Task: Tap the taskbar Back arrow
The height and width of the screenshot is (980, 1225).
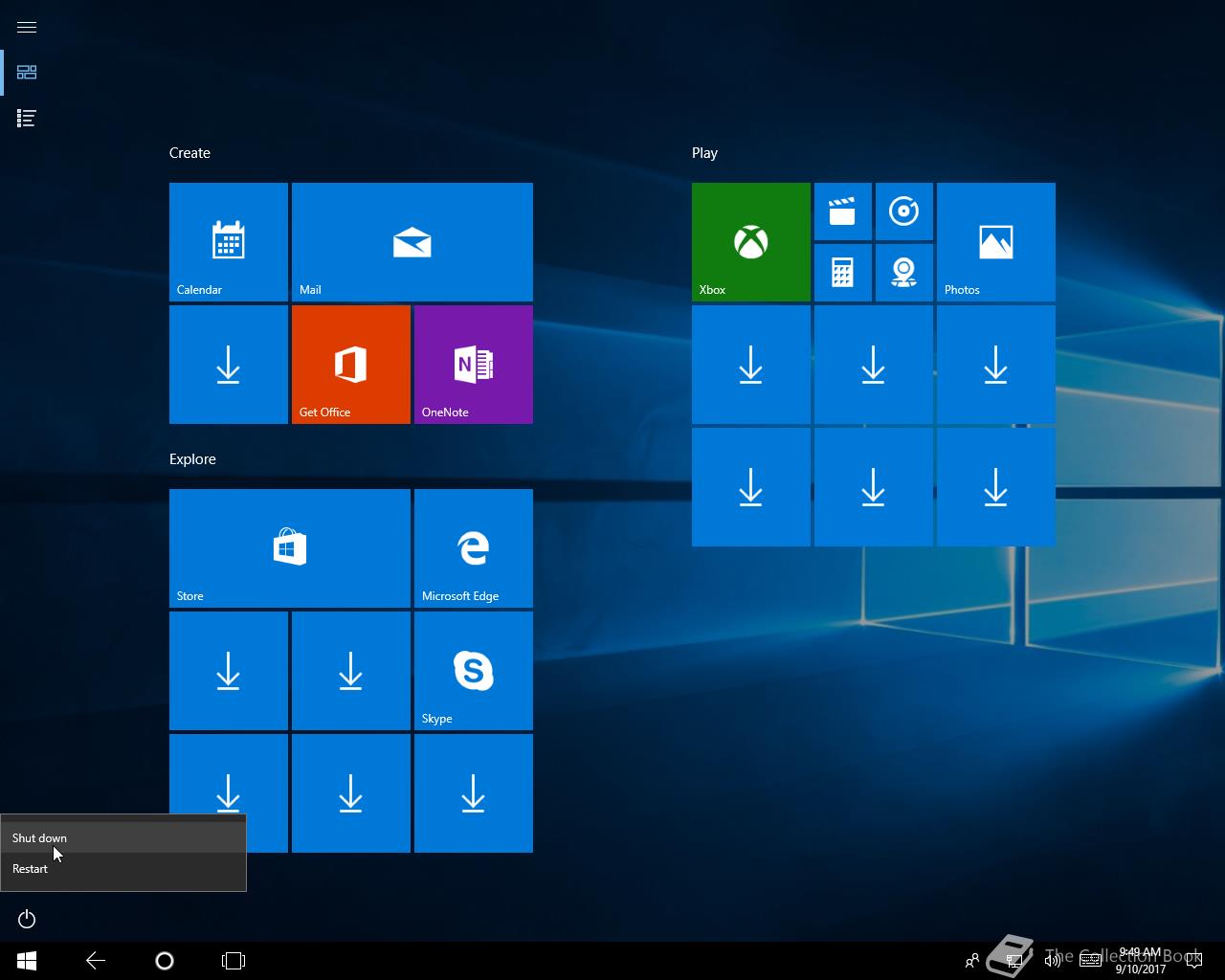Action: [x=96, y=961]
